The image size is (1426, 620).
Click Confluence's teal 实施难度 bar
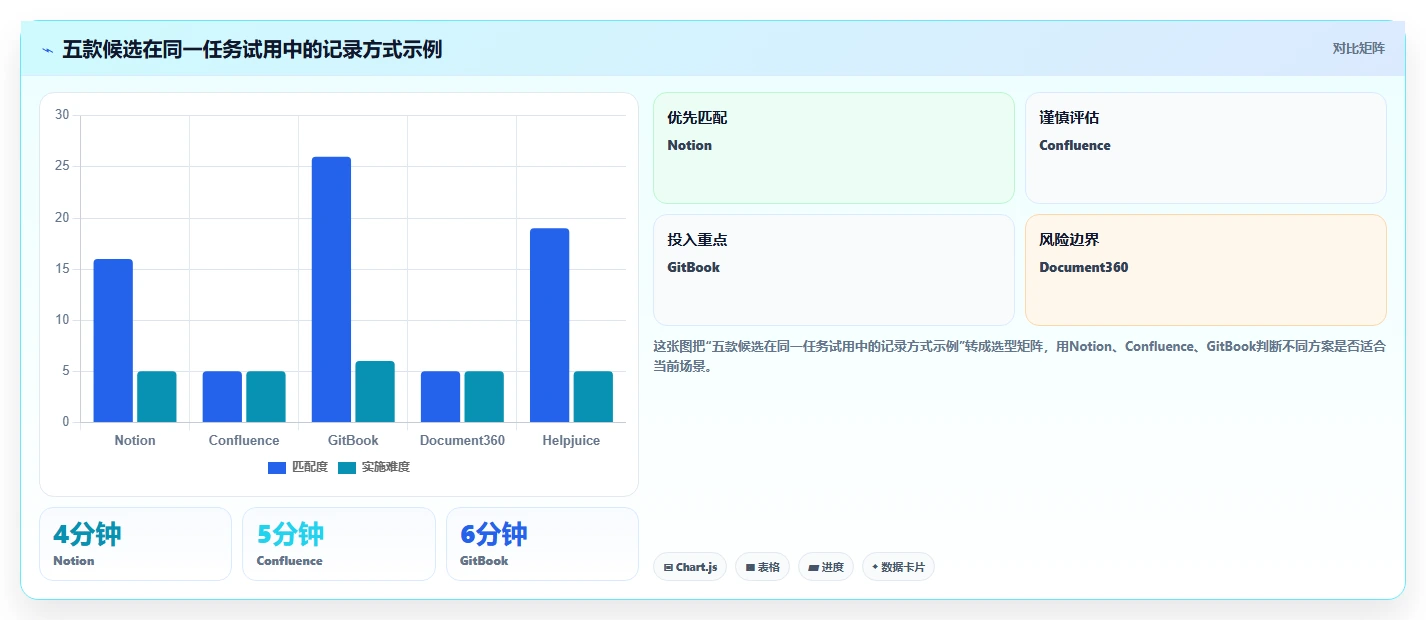[x=266, y=397]
